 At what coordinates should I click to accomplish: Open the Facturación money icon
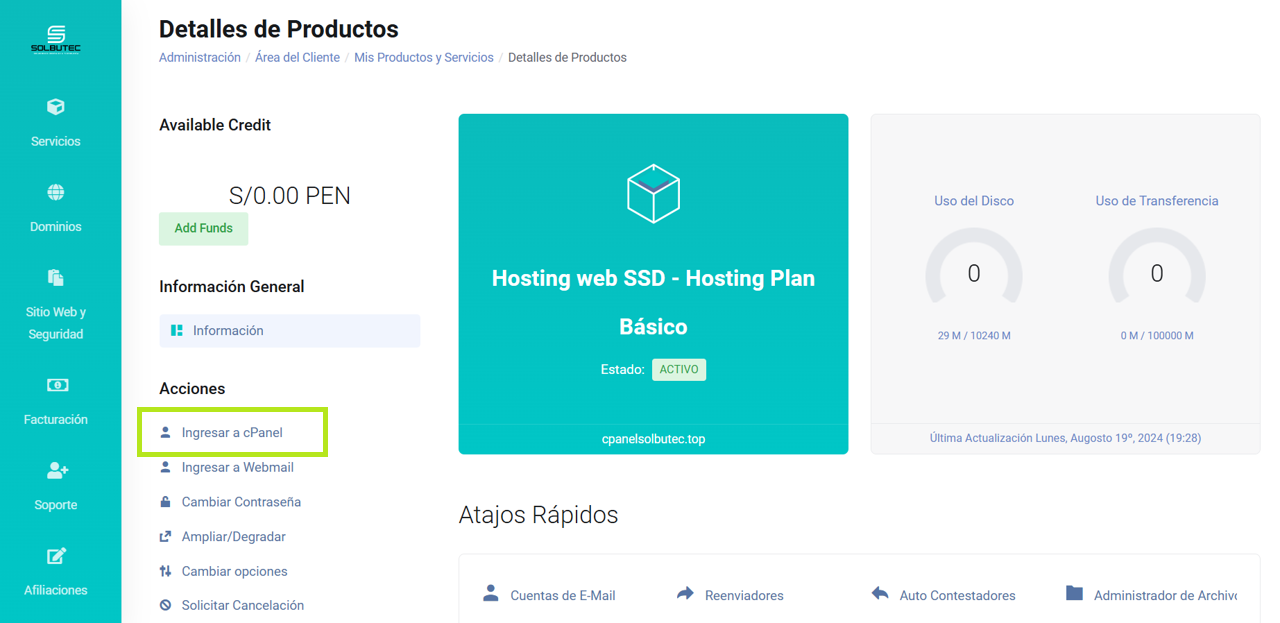click(x=56, y=385)
